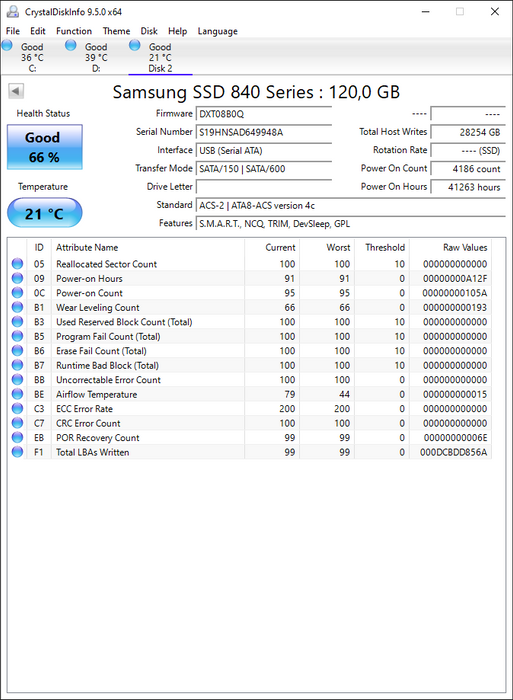
Task: Click status icon of POR Recovery Count row
Action: pyautogui.click(x=17, y=438)
